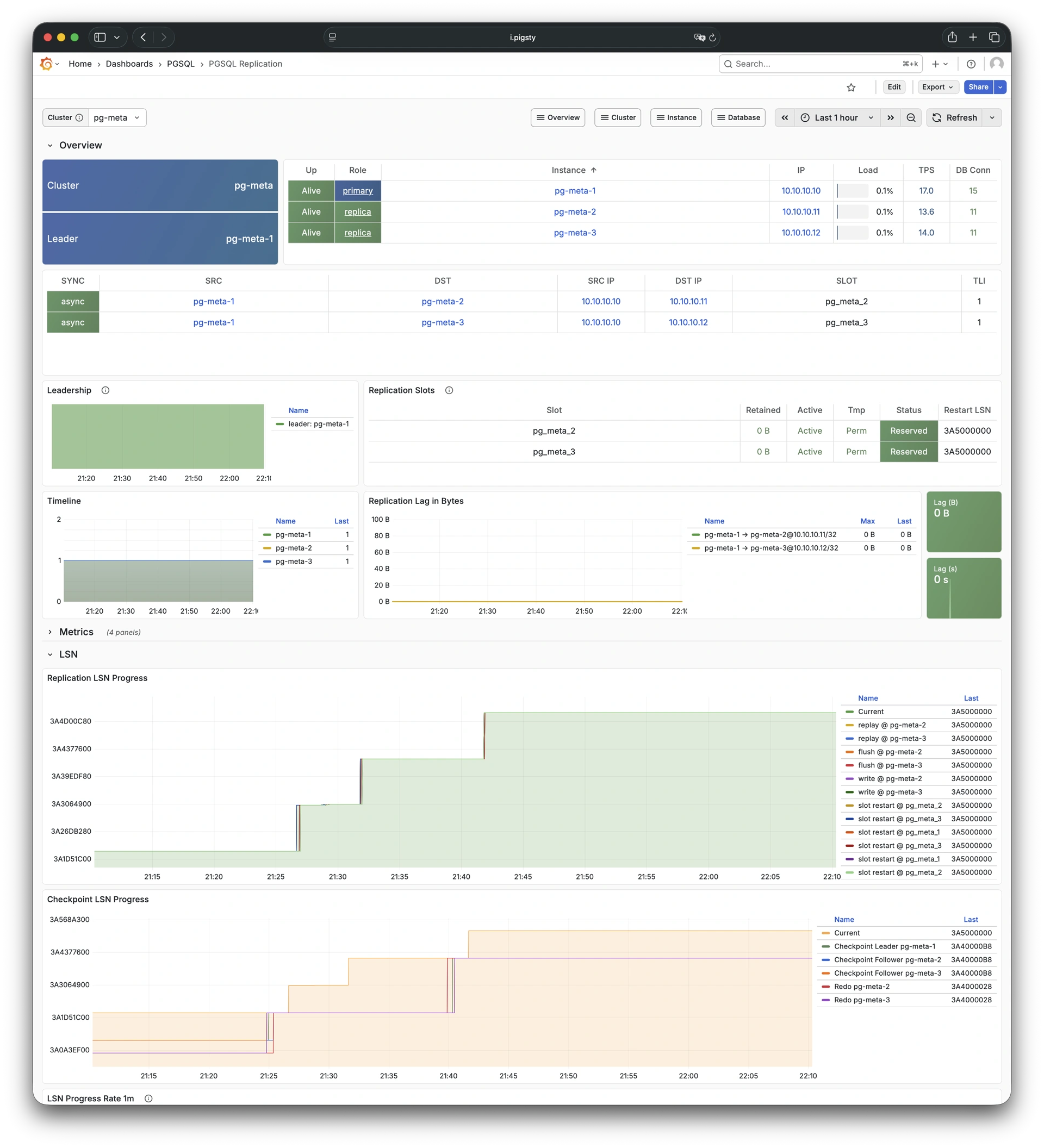Open the pg-meta cluster dropdown
Viewport: 1044px width, 1148px height.
point(117,117)
